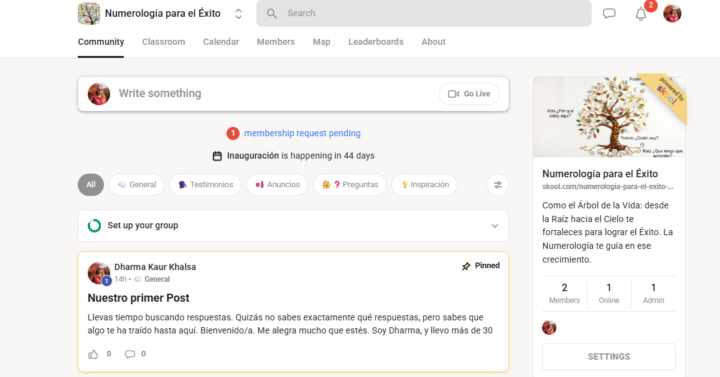720x377 pixels.
Task: Filter posts by General
Action: (136, 185)
